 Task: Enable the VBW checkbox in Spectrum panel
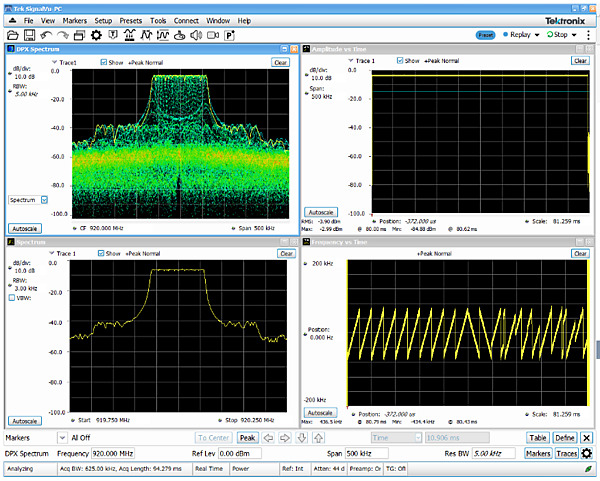(12, 298)
